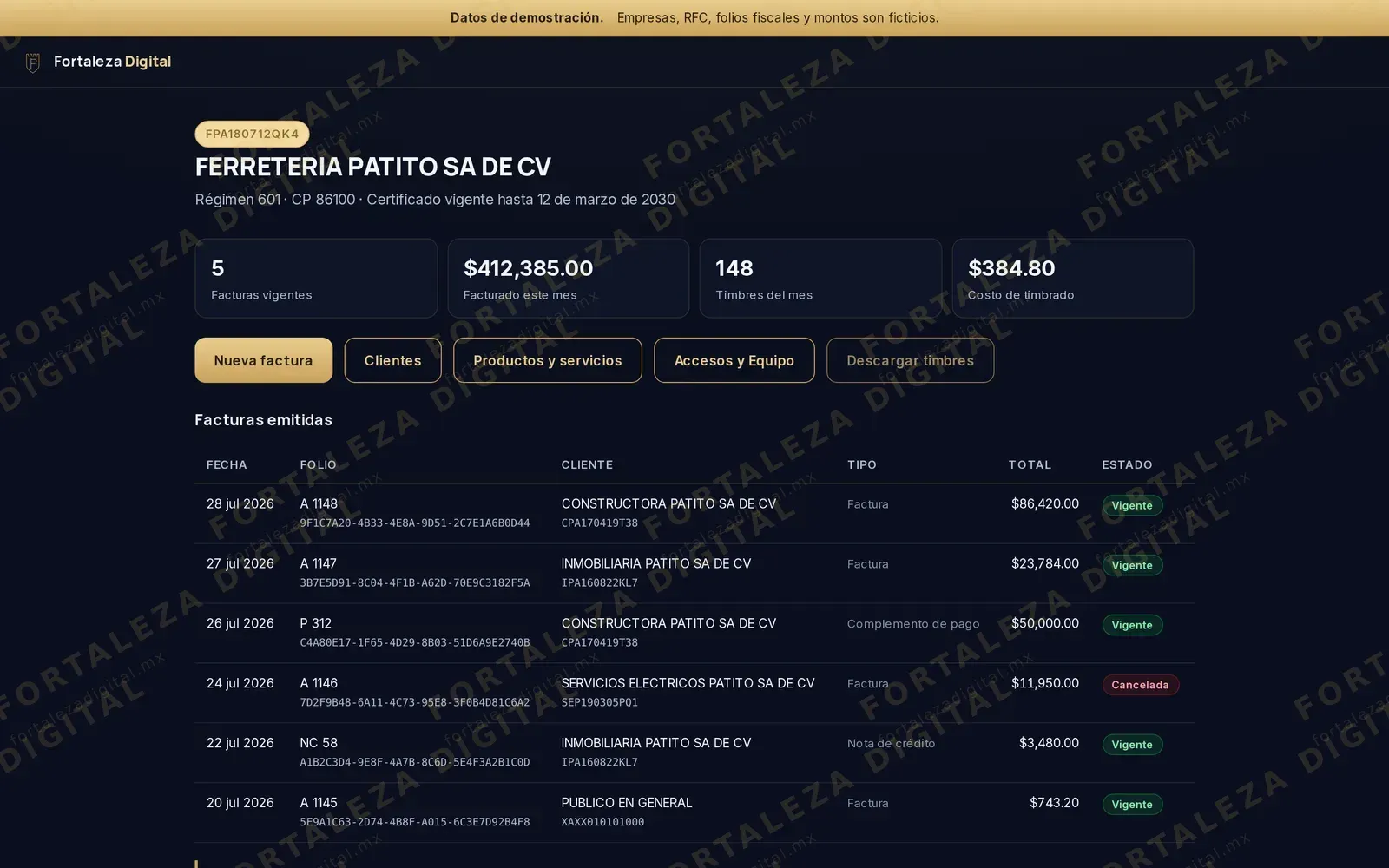Screen dimensions: 1389x868
Task: Click the $86,420.00 total amount
Action: 1045,503
